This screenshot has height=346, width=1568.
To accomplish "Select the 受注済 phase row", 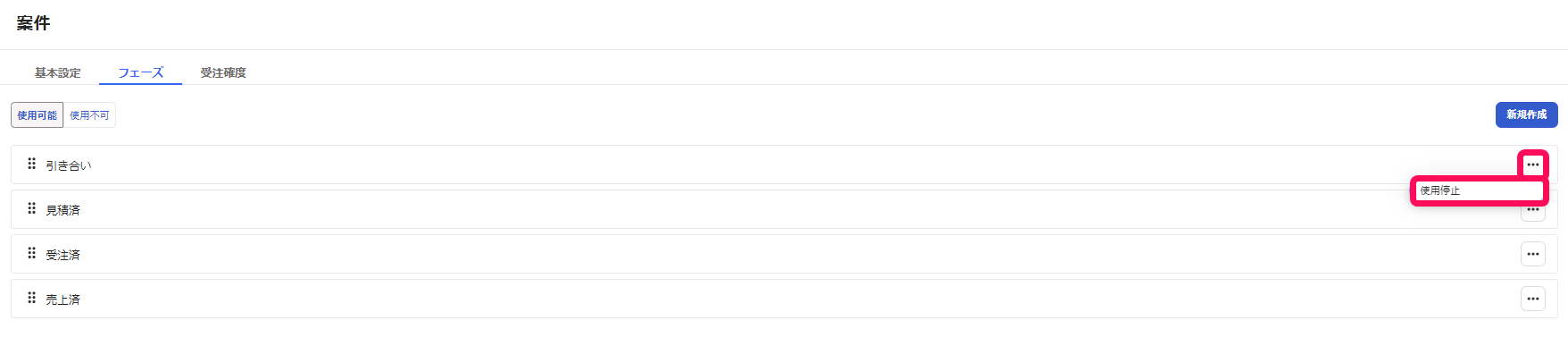I will [784, 254].
